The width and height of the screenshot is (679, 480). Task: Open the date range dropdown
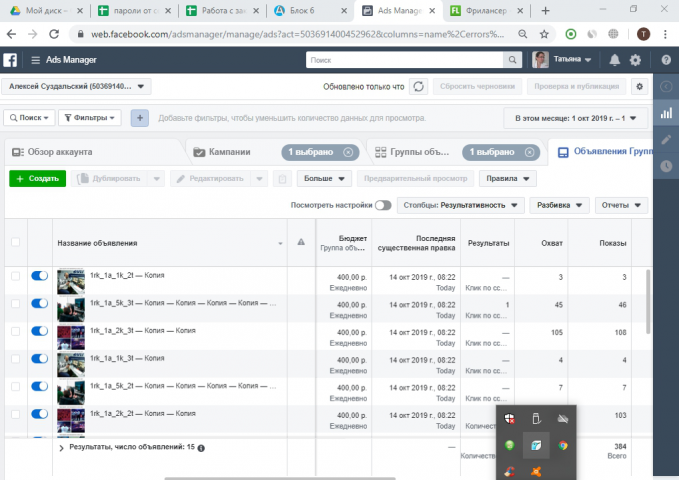[576, 118]
